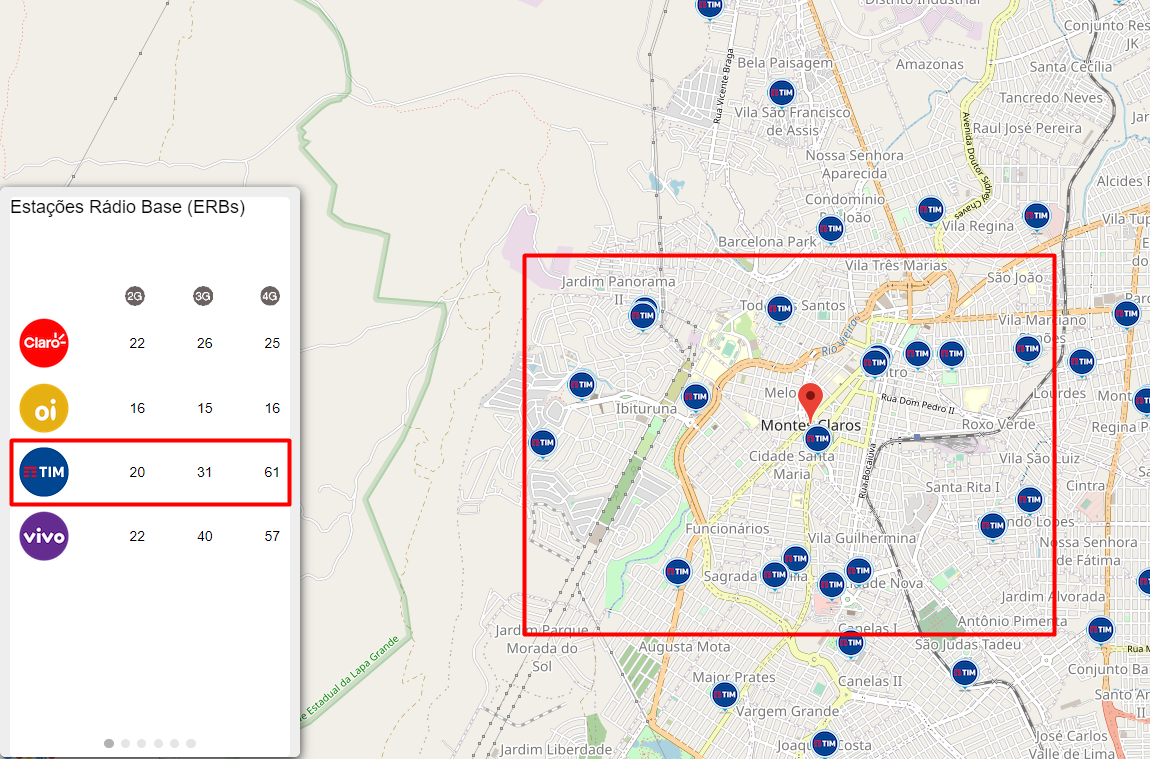Image resolution: width=1150 pixels, height=759 pixels.
Task: Open TIM marker near Barcelona Park
Action: (x=830, y=229)
